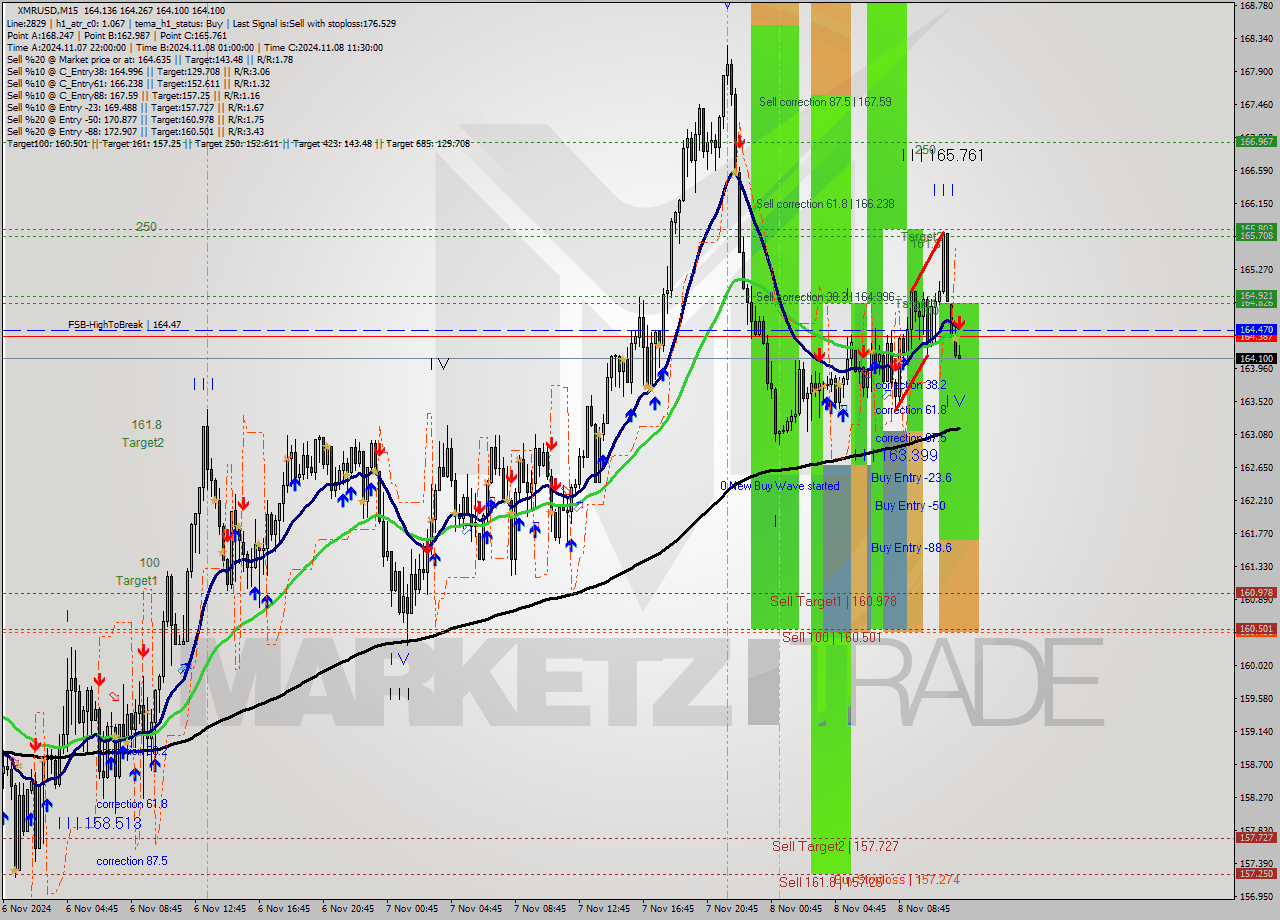Select the 'Sell Target2 | 157.727' label

tap(835, 846)
